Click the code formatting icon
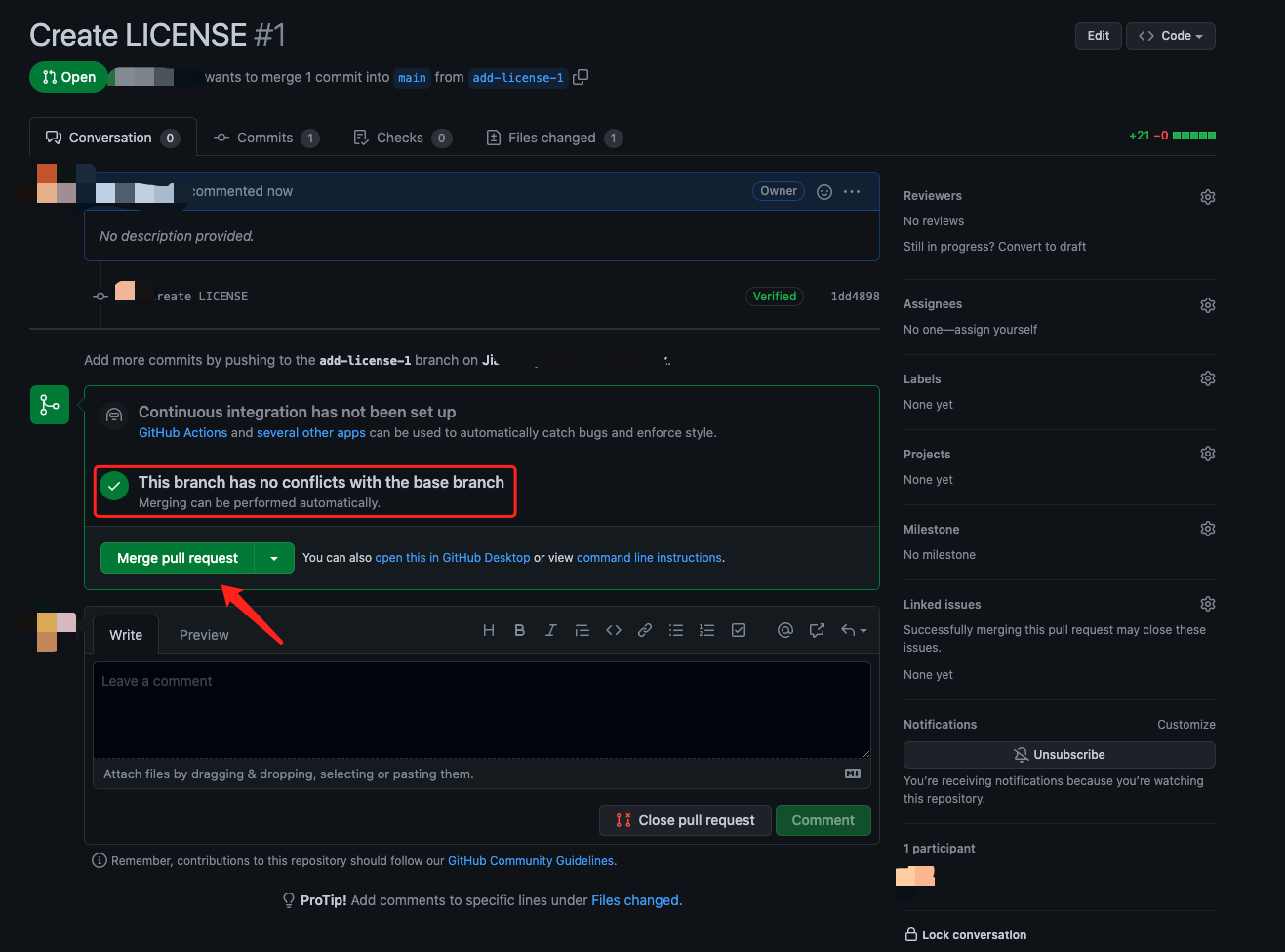This screenshot has height=952, width=1285. (614, 630)
